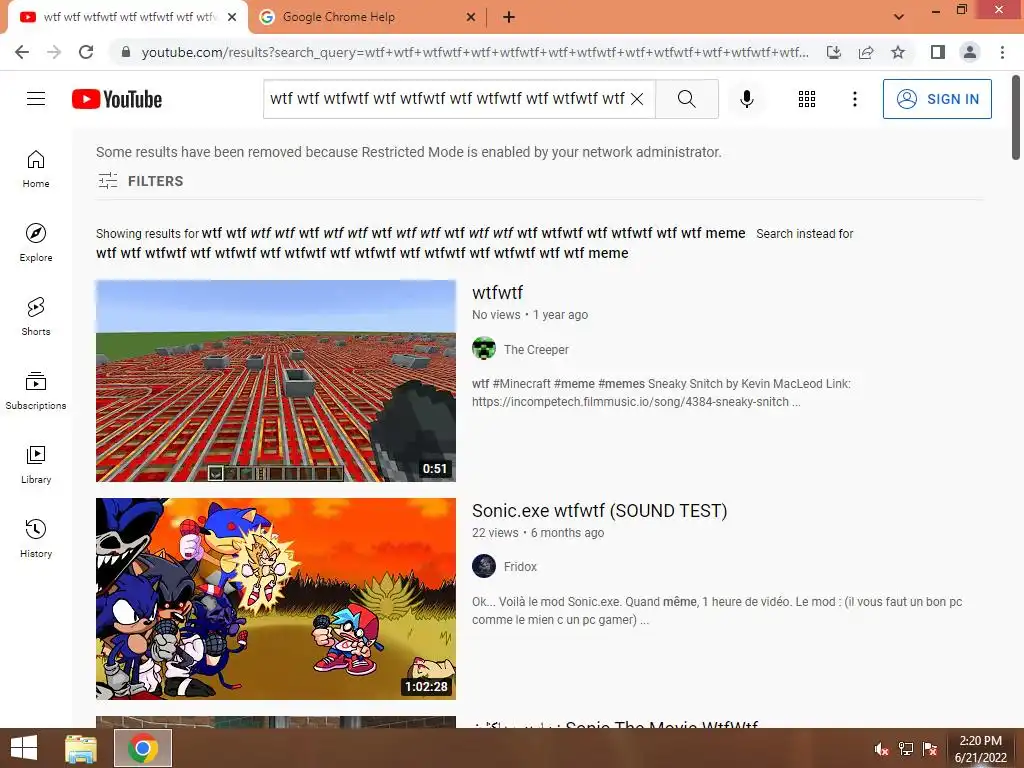
Task: Clear the search query with the X
Action: 637,99
